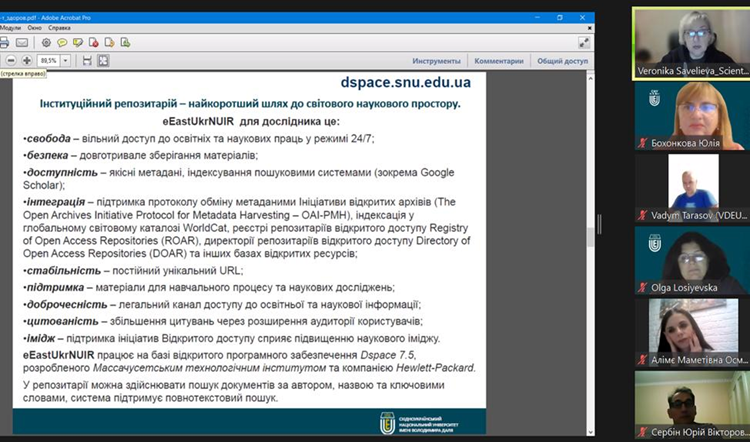Click the scrolling mode page icon

[x=88, y=61]
